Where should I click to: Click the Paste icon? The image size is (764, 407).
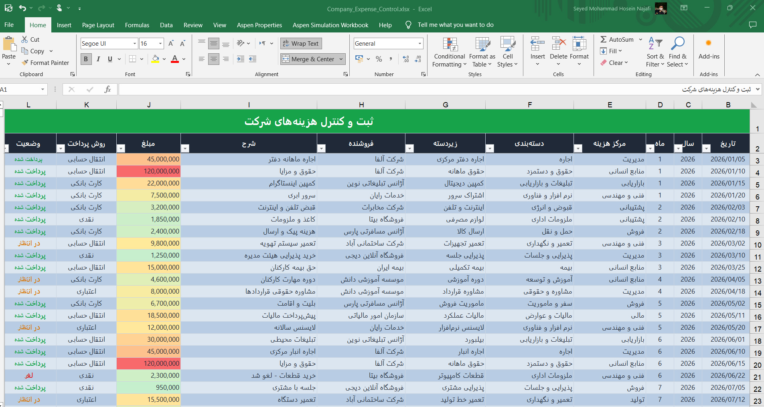point(9,45)
